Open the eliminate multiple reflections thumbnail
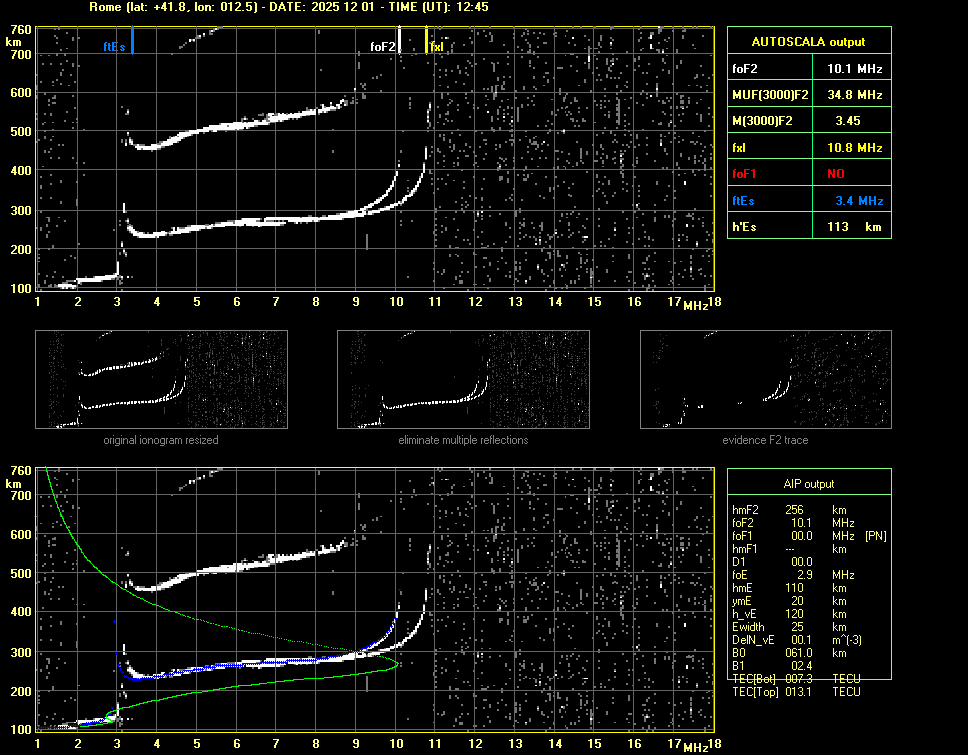968x755 pixels. (463, 380)
